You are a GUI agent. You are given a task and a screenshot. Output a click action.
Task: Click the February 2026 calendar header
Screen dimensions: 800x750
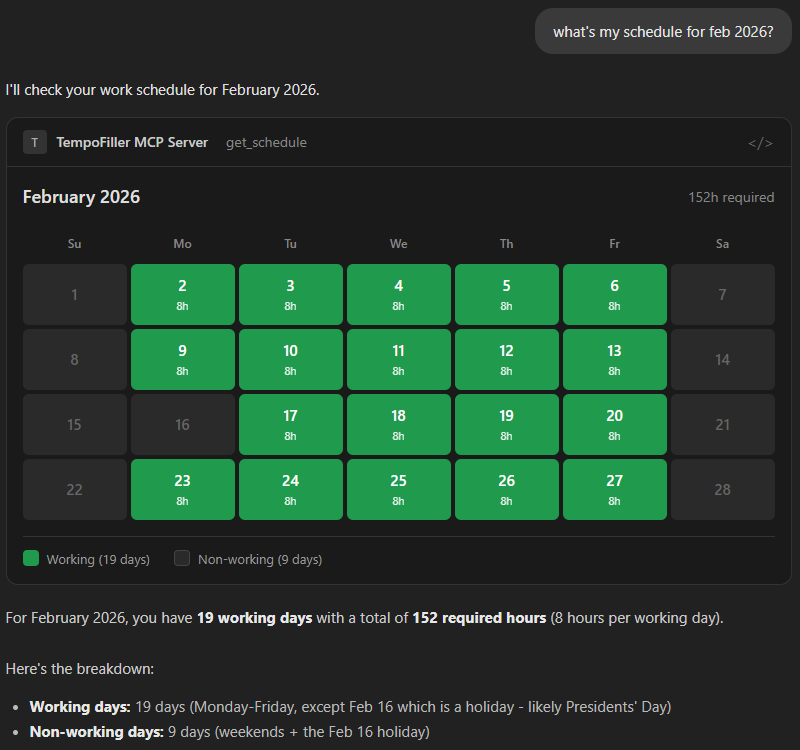(x=81, y=197)
